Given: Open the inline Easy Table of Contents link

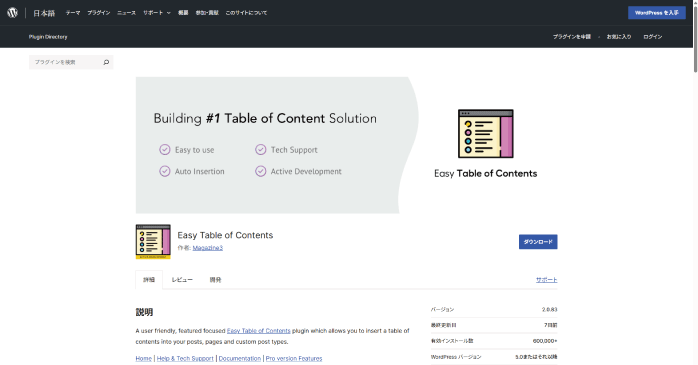Looking at the screenshot, I should click(259, 331).
